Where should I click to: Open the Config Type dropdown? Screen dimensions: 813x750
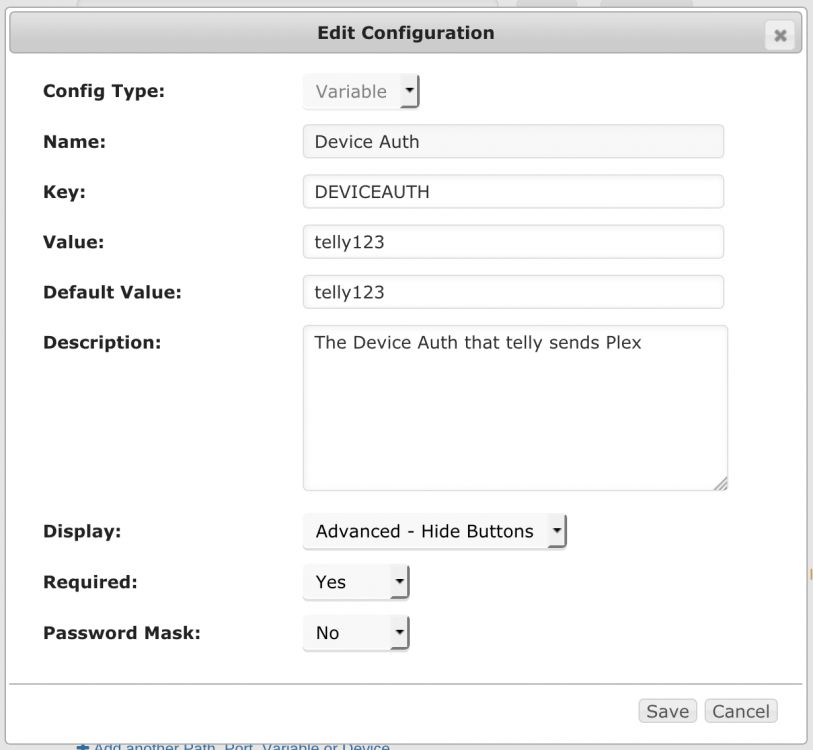point(361,91)
